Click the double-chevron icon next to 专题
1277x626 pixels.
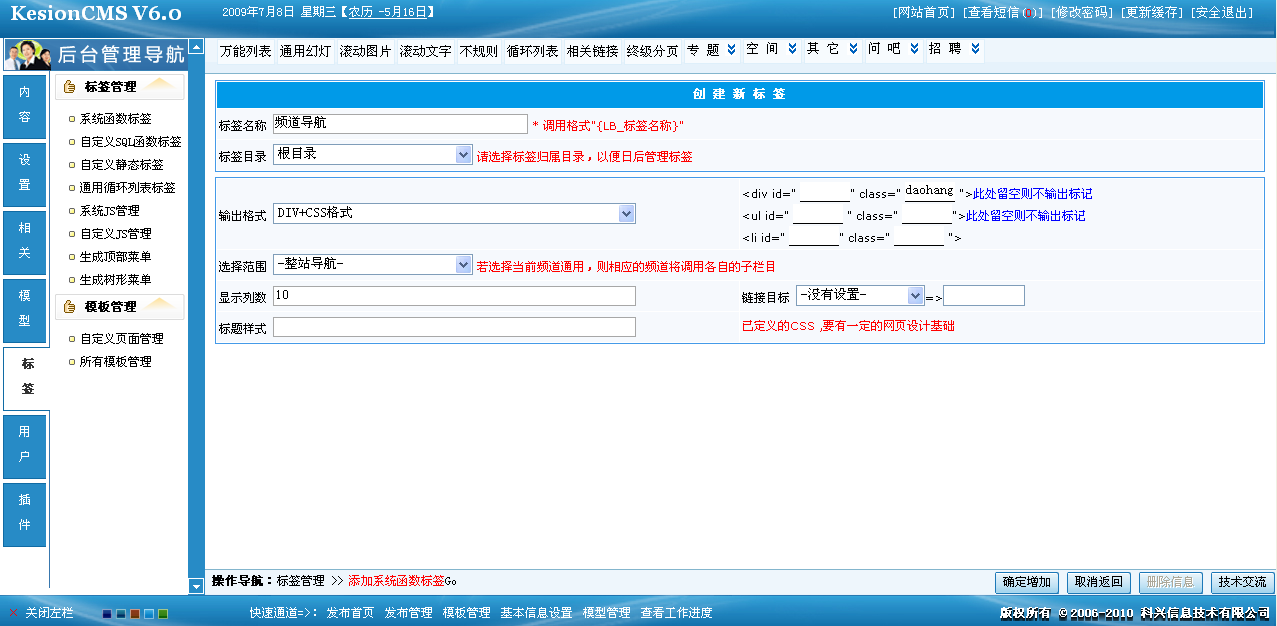(x=732, y=49)
